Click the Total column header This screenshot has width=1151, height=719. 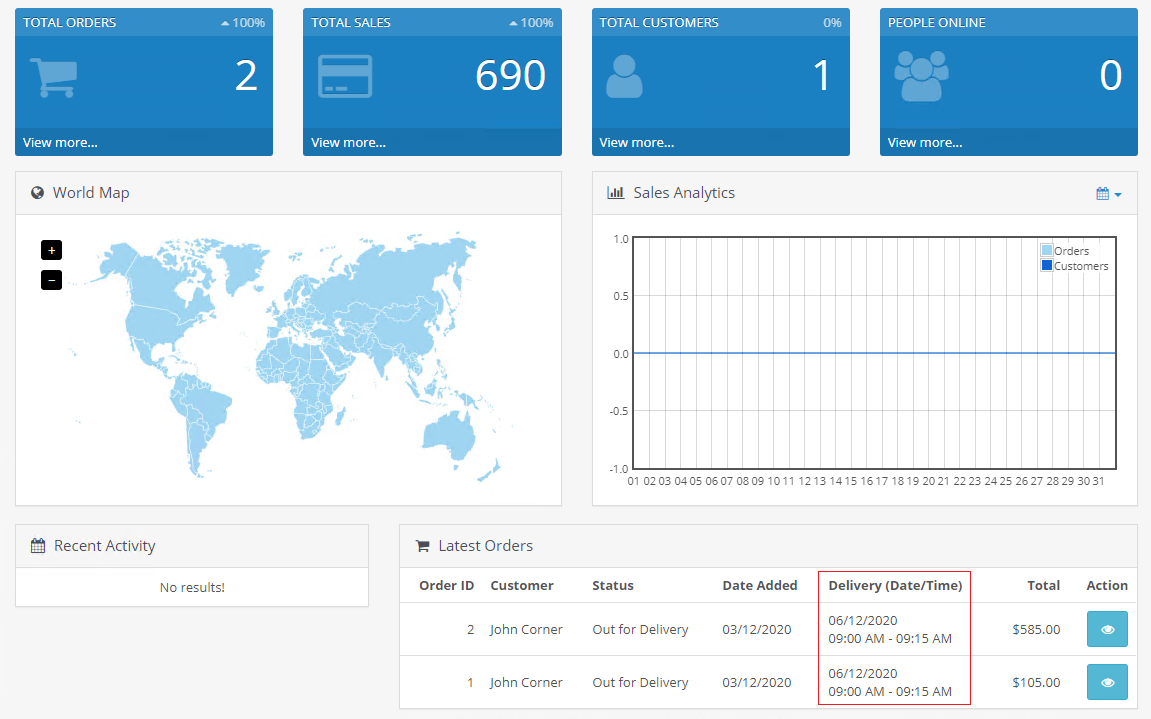pos(1043,585)
